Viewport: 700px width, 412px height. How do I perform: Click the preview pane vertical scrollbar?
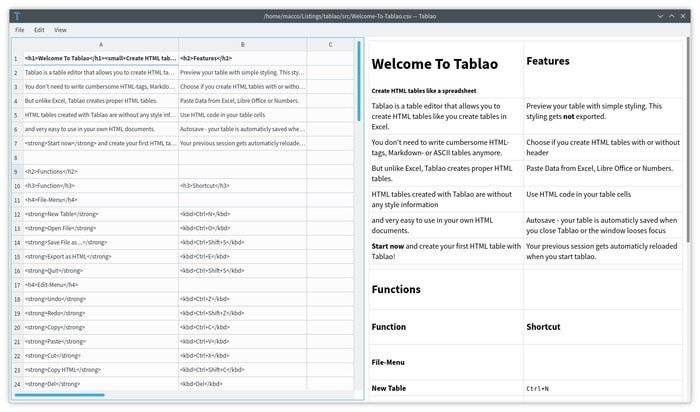pyautogui.click(x=688, y=140)
